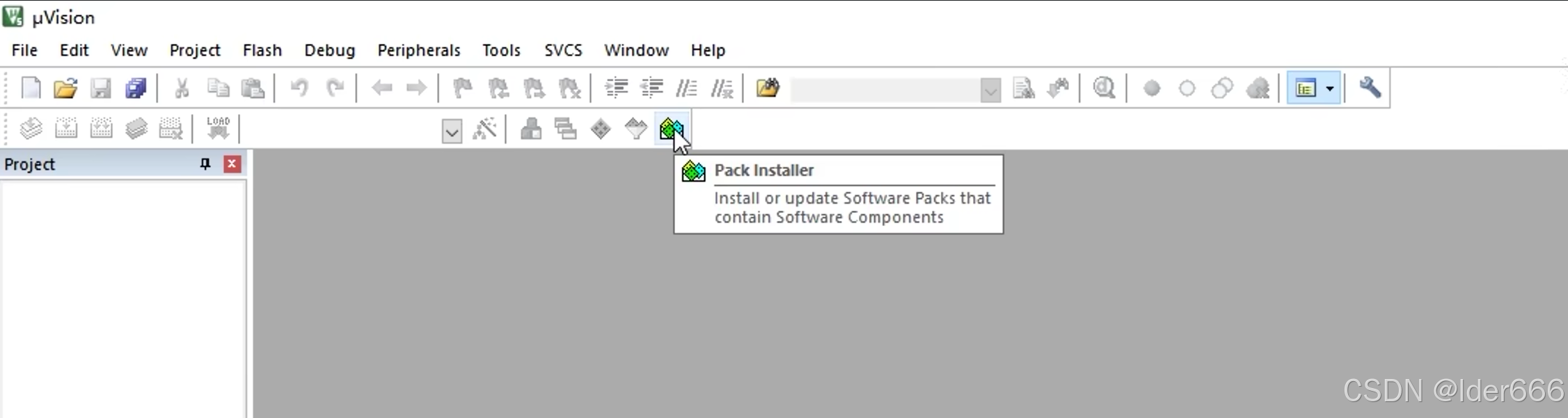Copy using the toolbar Copy icon
The height and width of the screenshot is (418, 1568).
(219, 88)
